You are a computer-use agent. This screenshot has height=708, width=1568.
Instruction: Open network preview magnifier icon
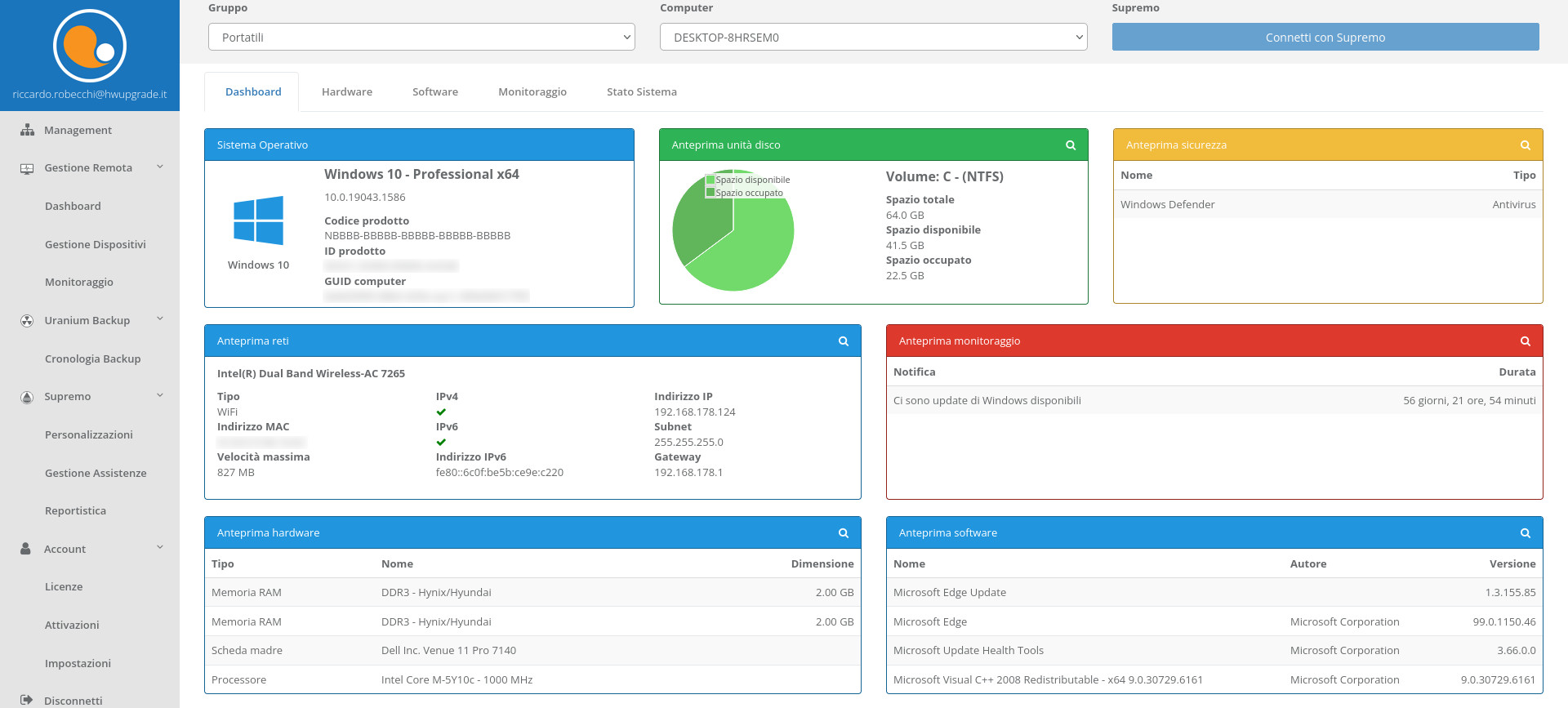click(844, 341)
